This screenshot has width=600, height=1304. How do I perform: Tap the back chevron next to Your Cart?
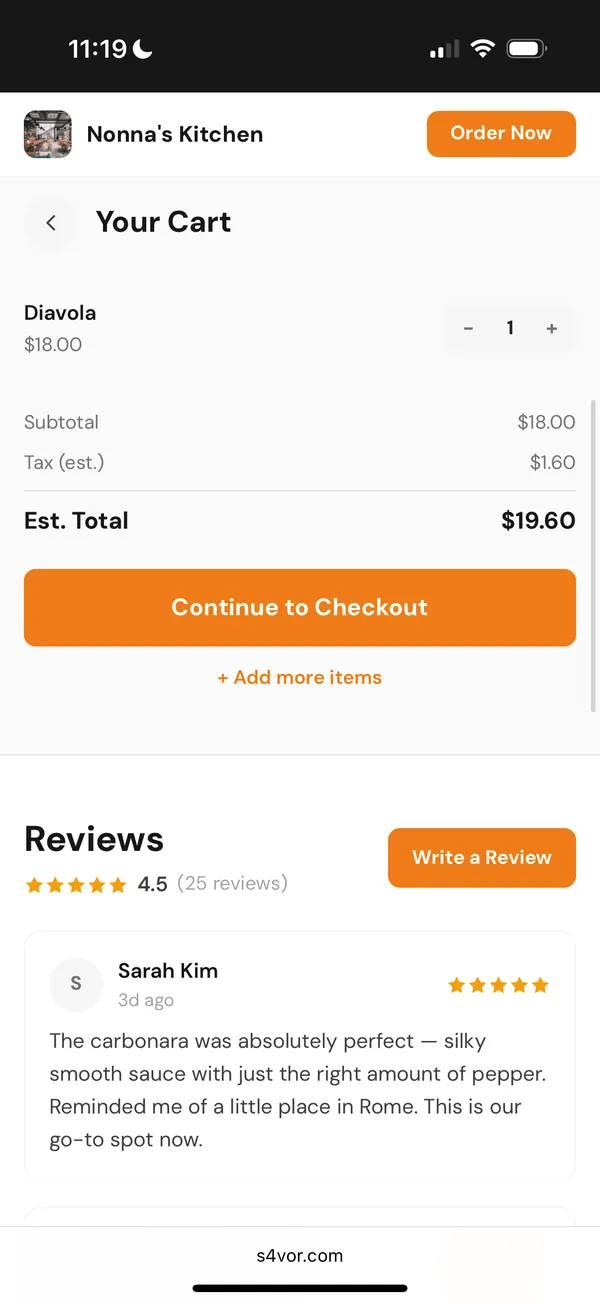[x=51, y=222]
